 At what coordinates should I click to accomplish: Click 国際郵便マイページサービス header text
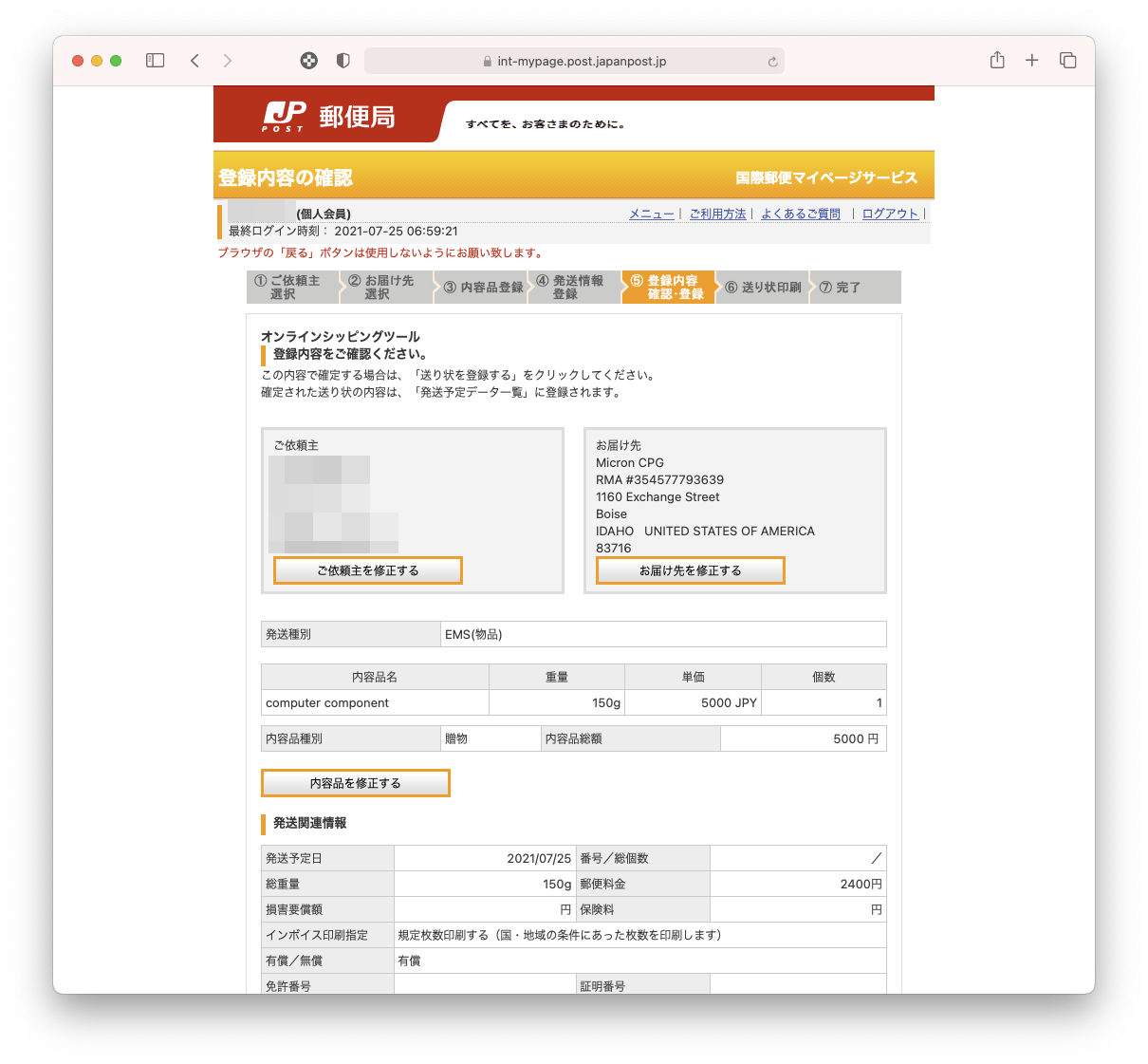[826, 177]
